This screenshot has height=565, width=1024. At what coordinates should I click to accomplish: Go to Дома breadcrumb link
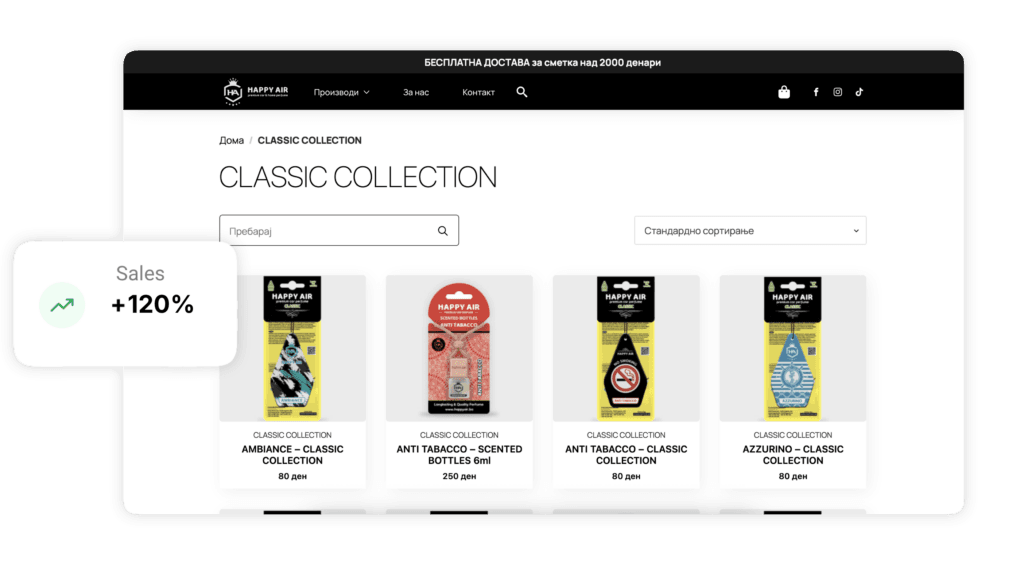231,140
